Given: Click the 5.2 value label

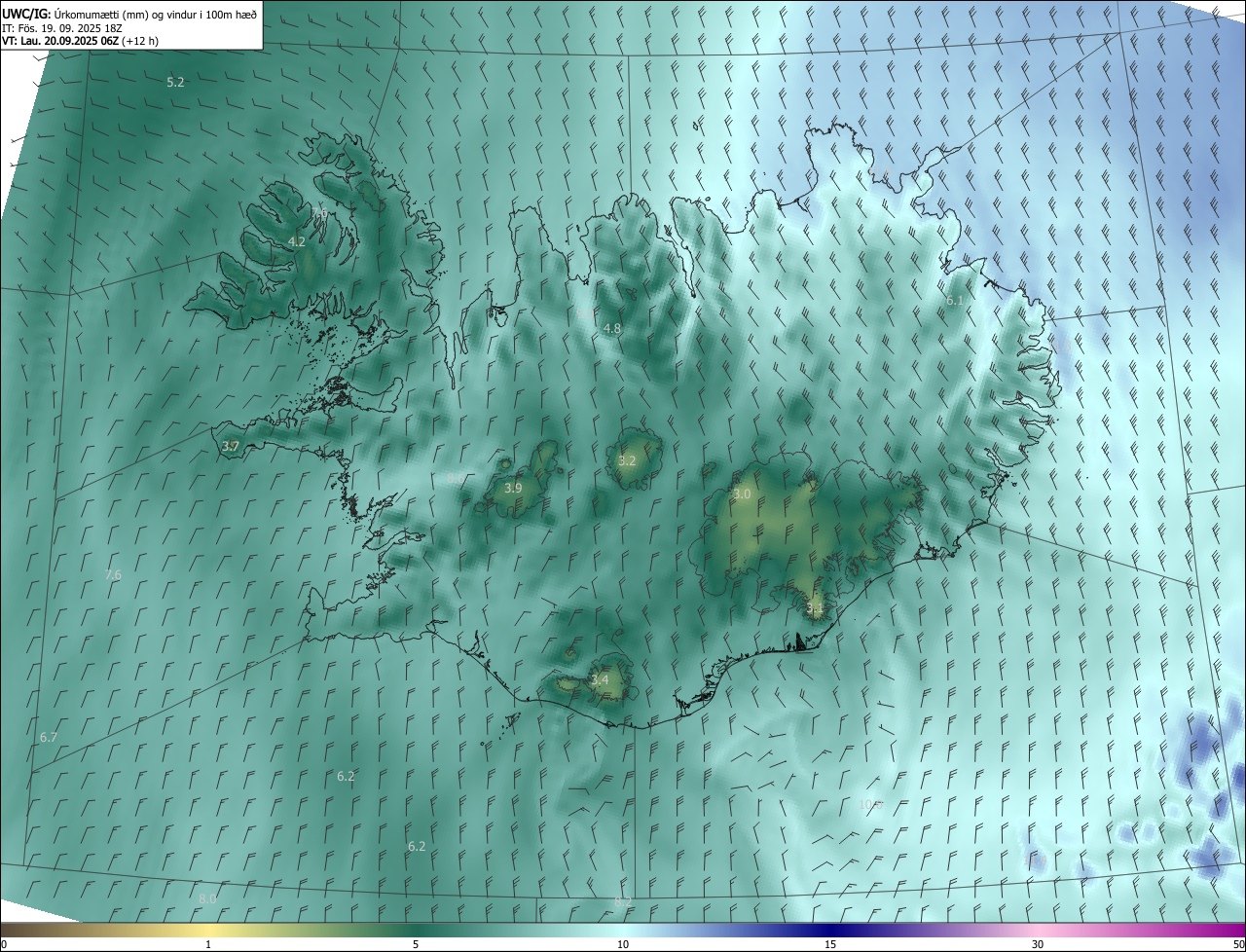Looking at the screenshot, I should click(x=175, y=83).
